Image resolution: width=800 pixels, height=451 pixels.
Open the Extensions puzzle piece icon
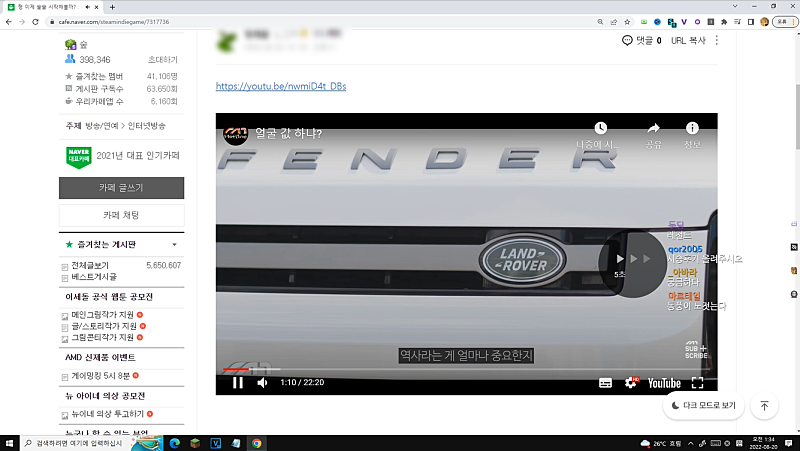tap(724, 22)
